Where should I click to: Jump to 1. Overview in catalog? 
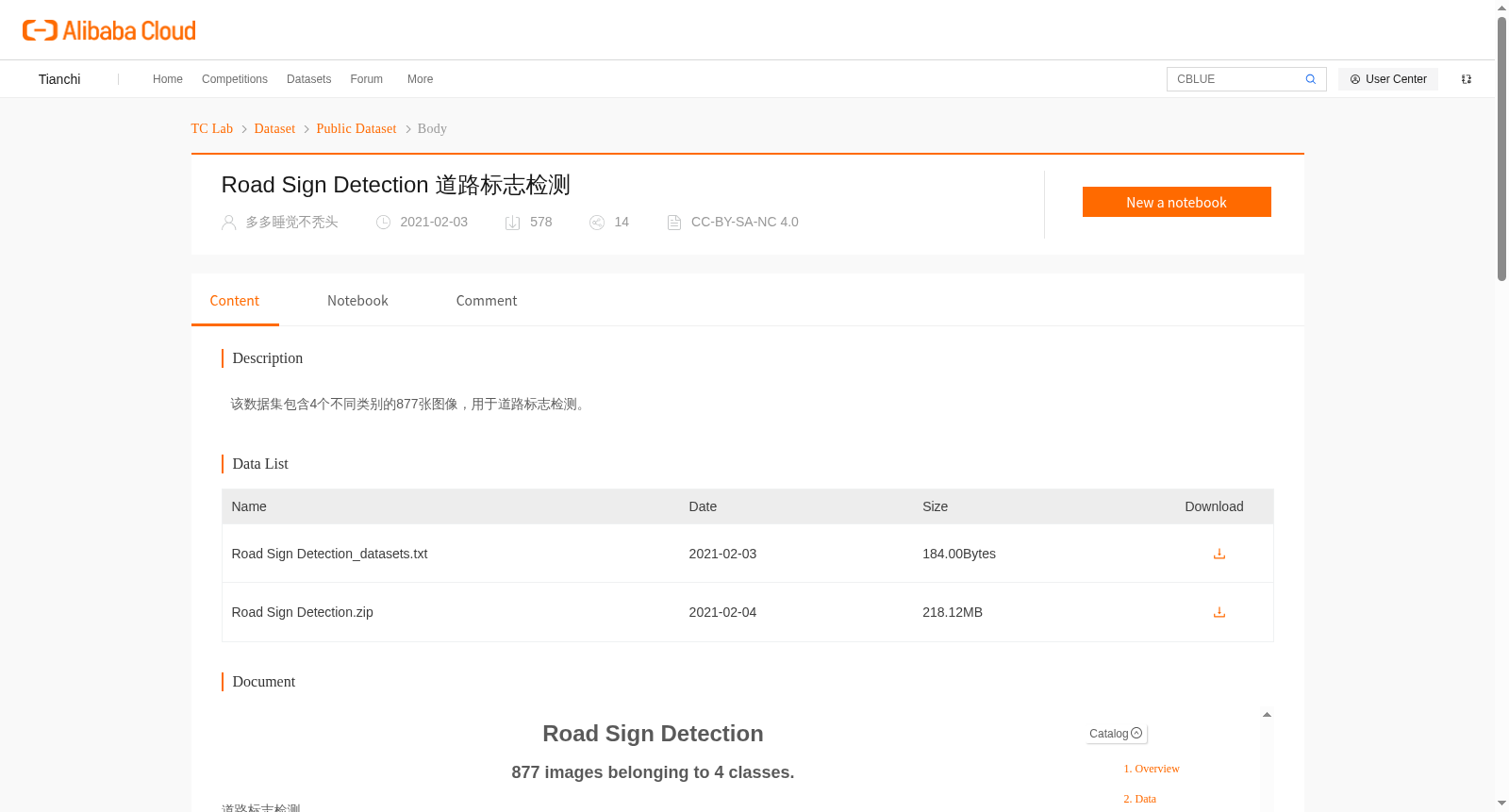pos(1152,769)
